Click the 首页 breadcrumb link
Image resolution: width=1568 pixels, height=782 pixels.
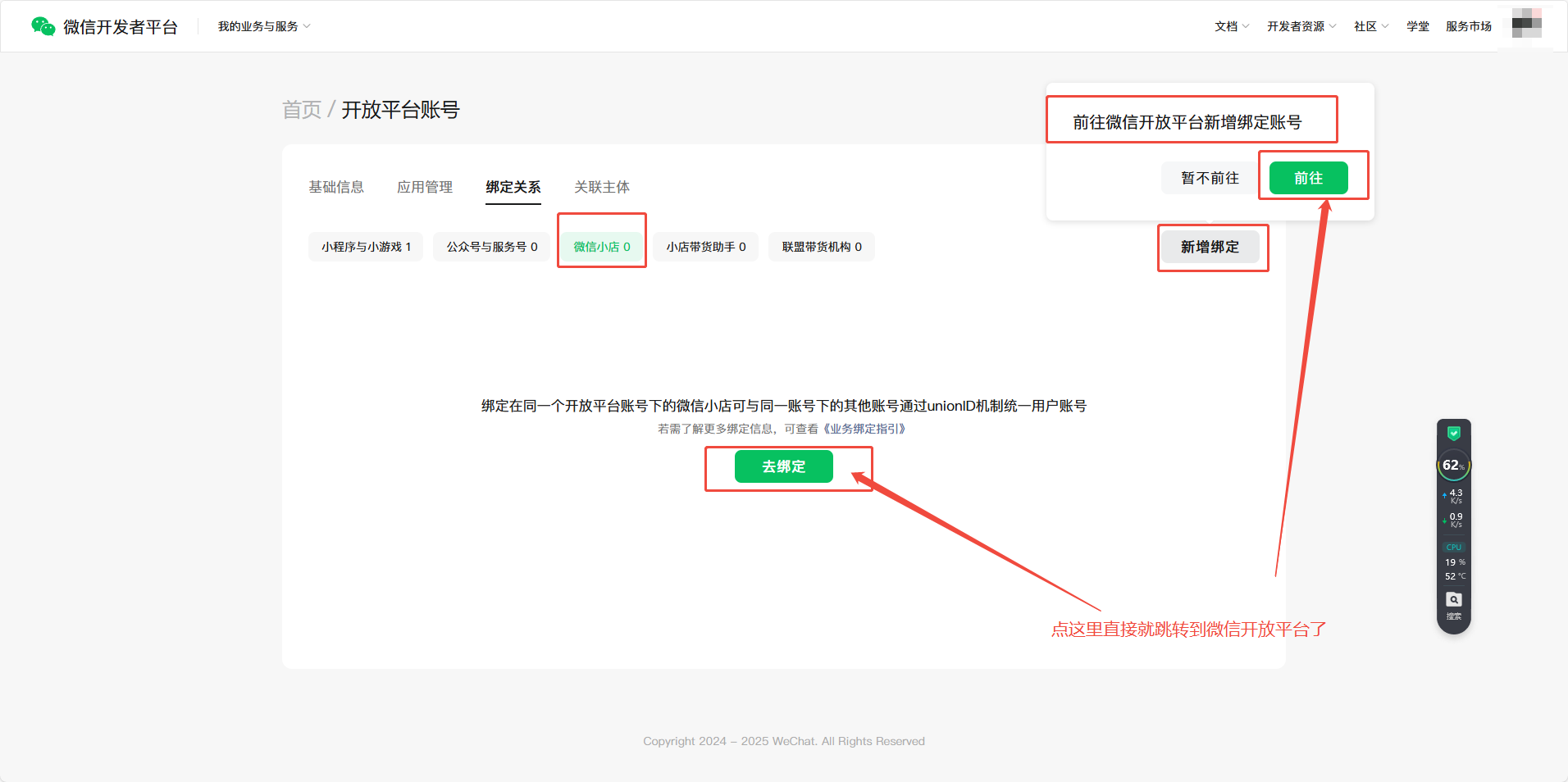pyautogui.click(x=302, y=110)
